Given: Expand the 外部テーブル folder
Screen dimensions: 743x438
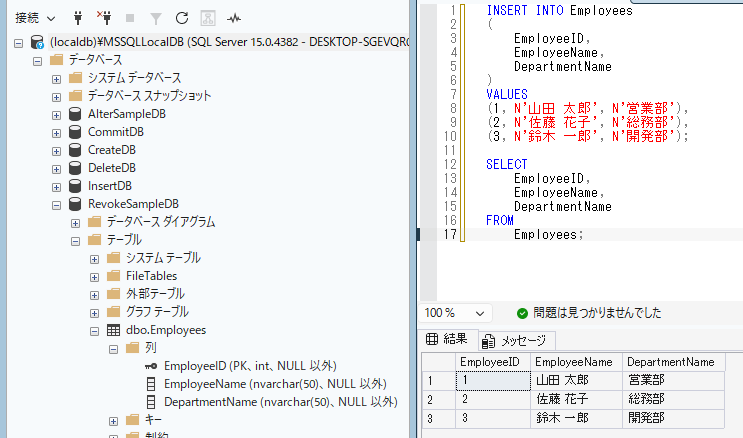Looking at the screenshot, I should [x=94, y=295].
